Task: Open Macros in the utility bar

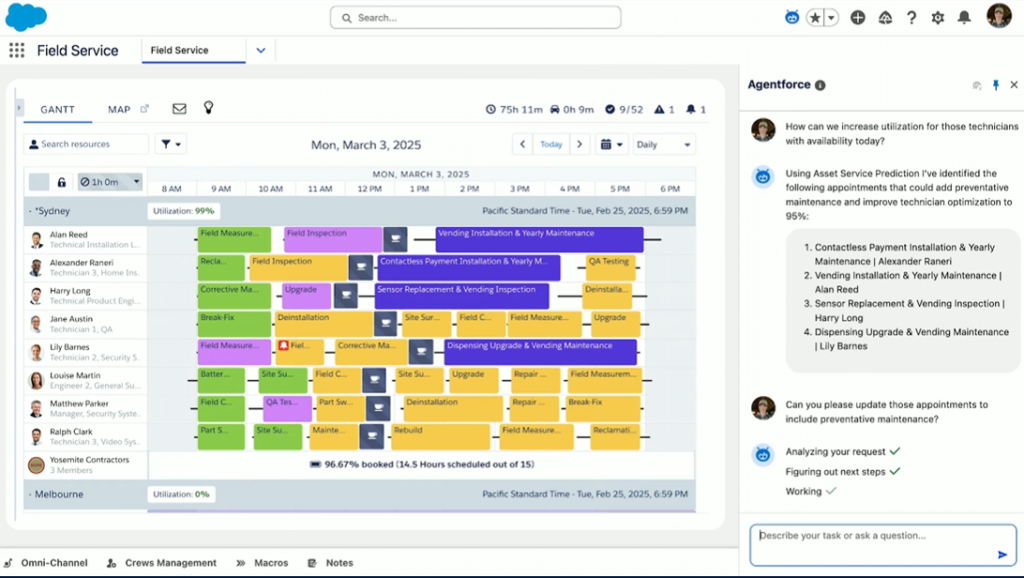Action: [263, 563]
